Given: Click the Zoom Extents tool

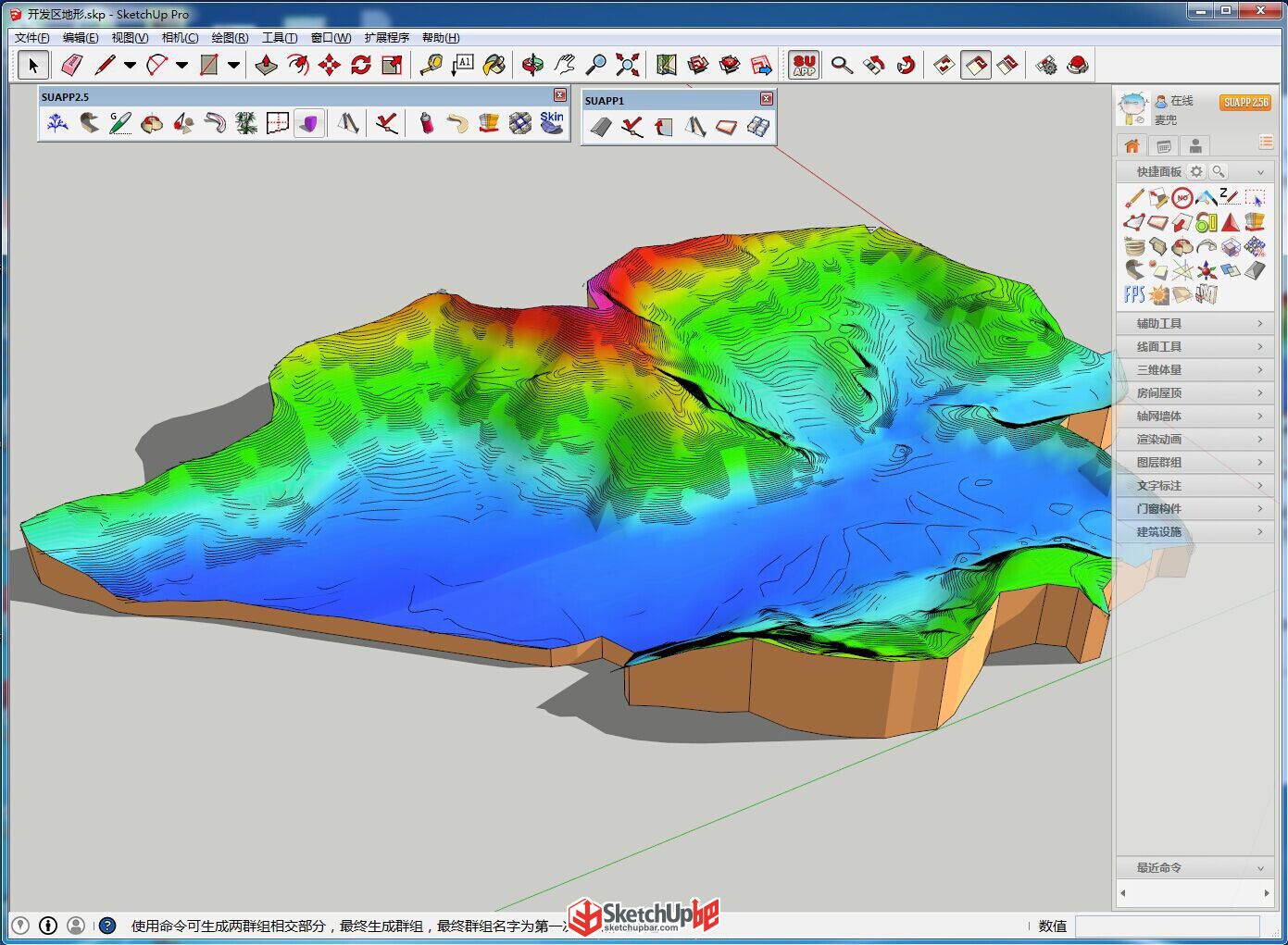Looking at the screenshot, I should tap(627, 65).
